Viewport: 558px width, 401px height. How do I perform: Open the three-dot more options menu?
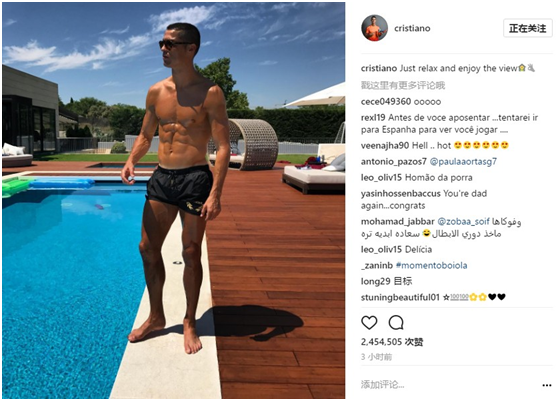[547, 385]
